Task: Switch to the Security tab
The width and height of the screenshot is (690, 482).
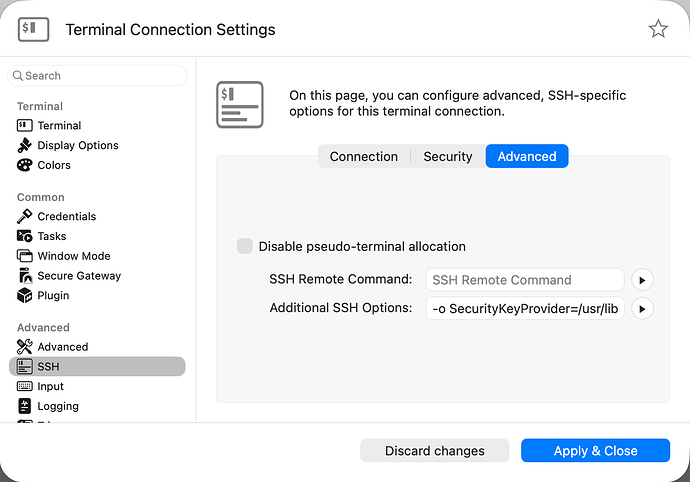Action: tap(447, 156)
